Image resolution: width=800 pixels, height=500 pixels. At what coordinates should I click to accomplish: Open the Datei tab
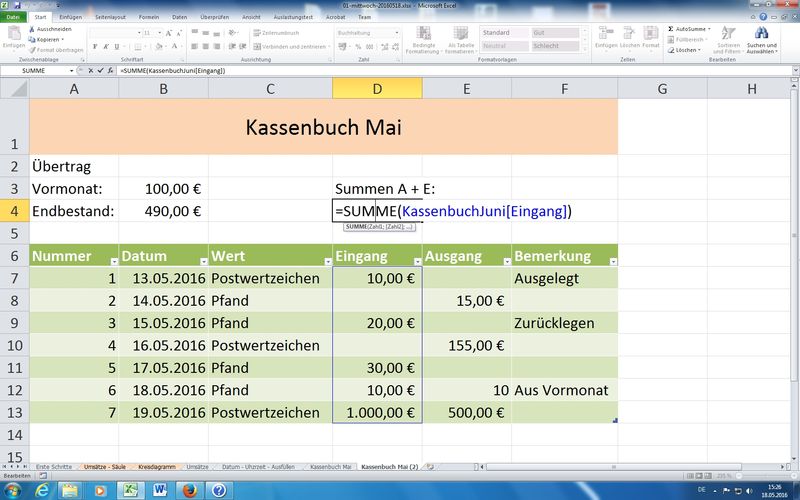coord(13,17)
